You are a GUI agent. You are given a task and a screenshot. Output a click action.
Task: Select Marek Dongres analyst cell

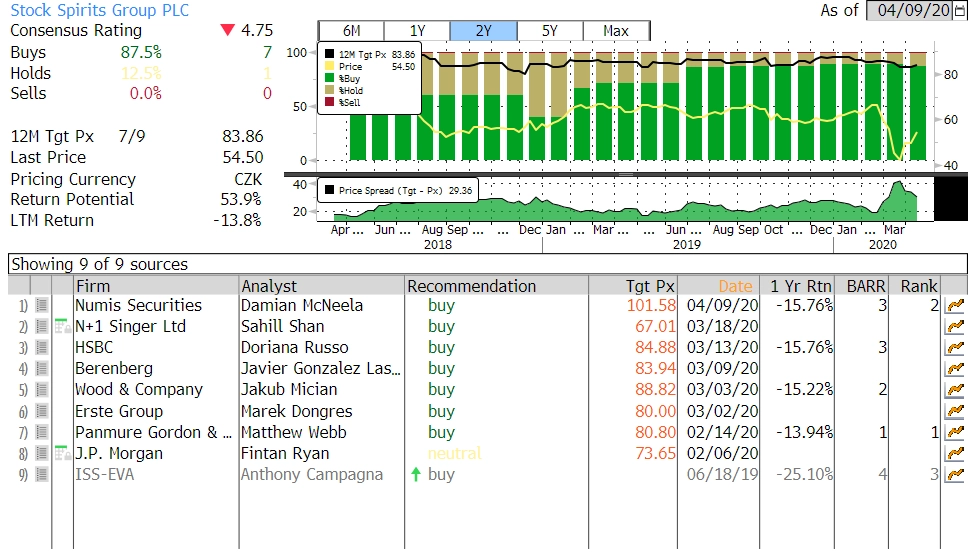pos(321,411)
